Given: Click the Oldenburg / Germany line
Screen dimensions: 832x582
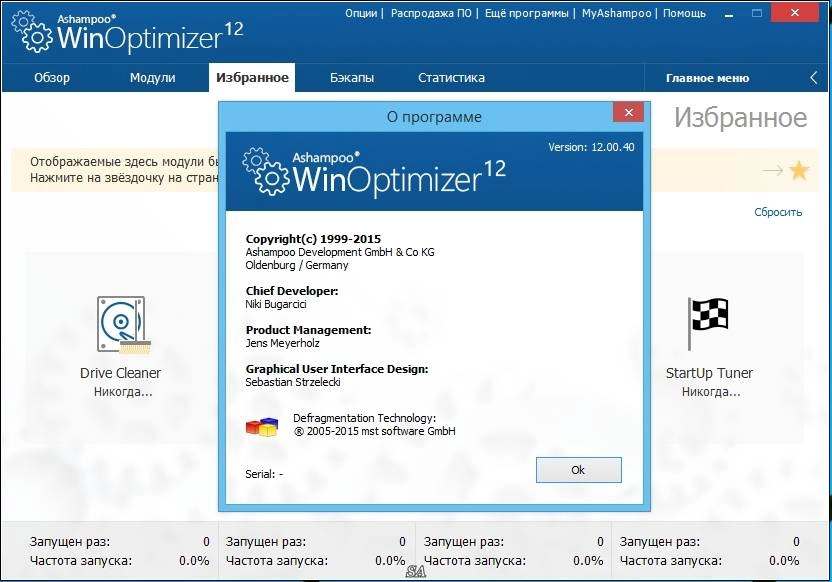Looking at the screenshot, I should point(297,265).
